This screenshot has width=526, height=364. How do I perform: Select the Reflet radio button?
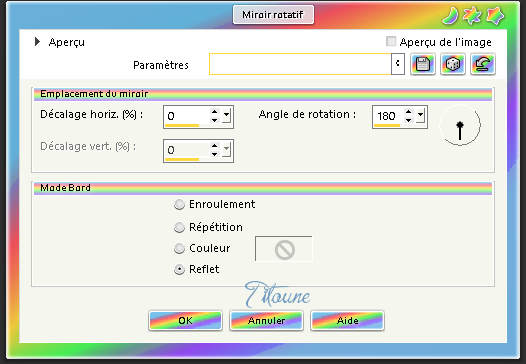pyautogui.click(x=179, y=269)
